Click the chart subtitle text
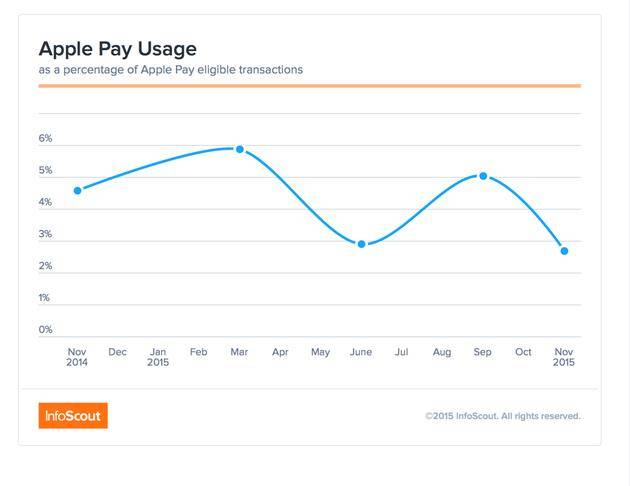The width and height of the screenshot is (630, 486). click(x=170, y=70)
